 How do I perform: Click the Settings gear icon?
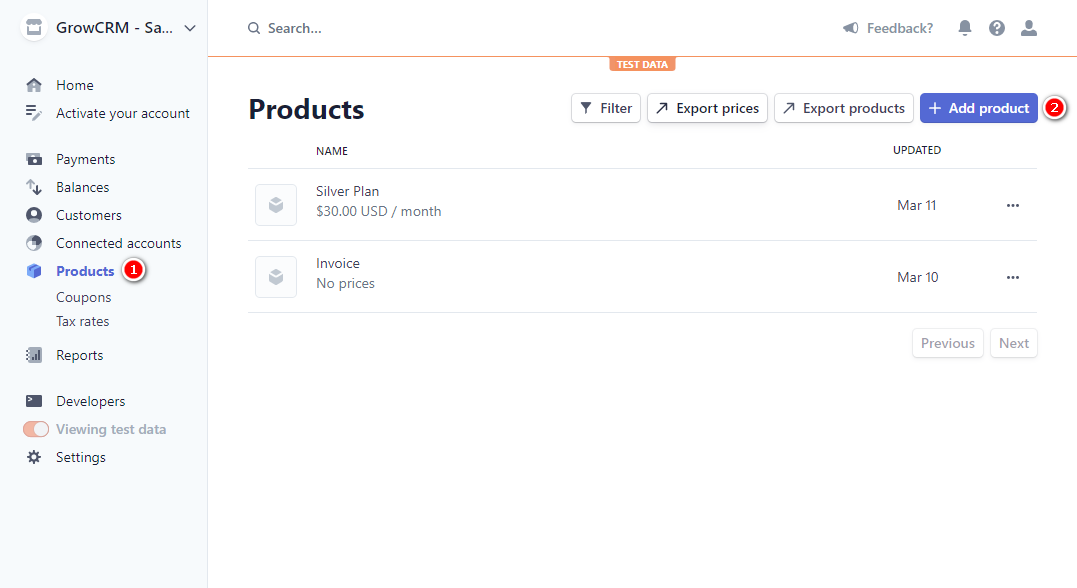(35, 457)
